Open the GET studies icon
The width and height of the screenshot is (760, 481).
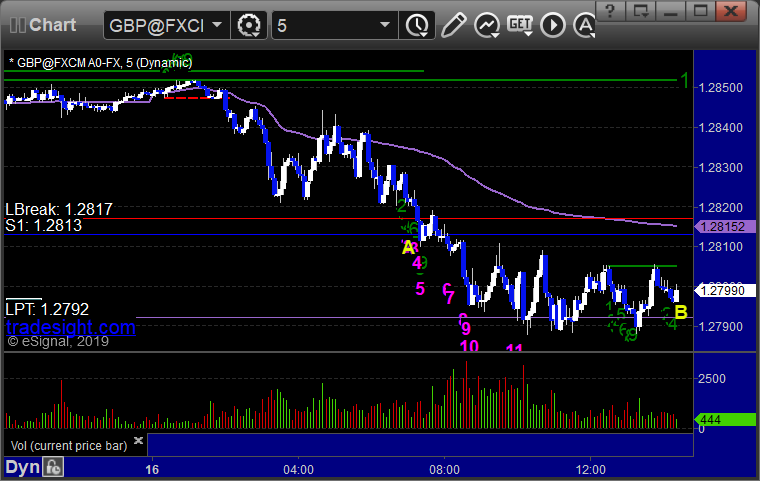[520, 25]
